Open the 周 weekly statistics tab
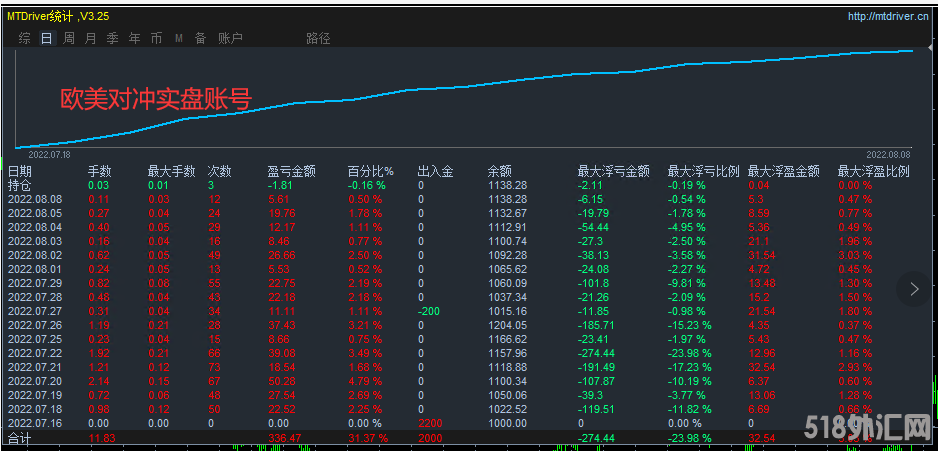 tap(68, 38)
